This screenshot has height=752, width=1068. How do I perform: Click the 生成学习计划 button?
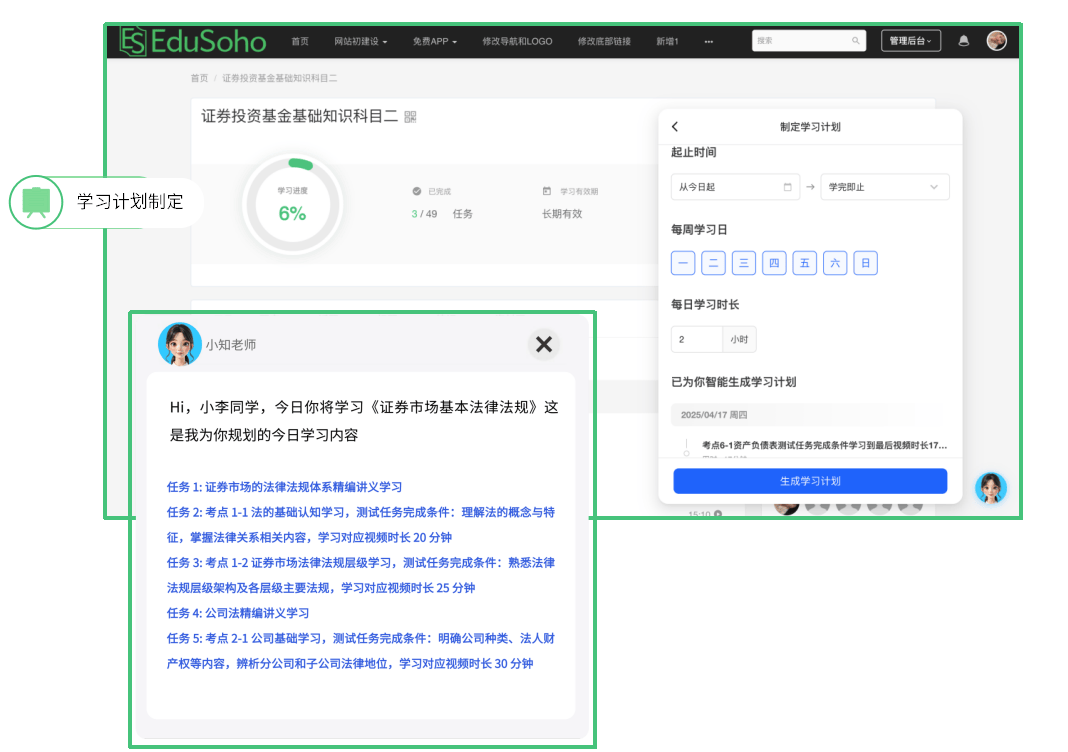810,481
